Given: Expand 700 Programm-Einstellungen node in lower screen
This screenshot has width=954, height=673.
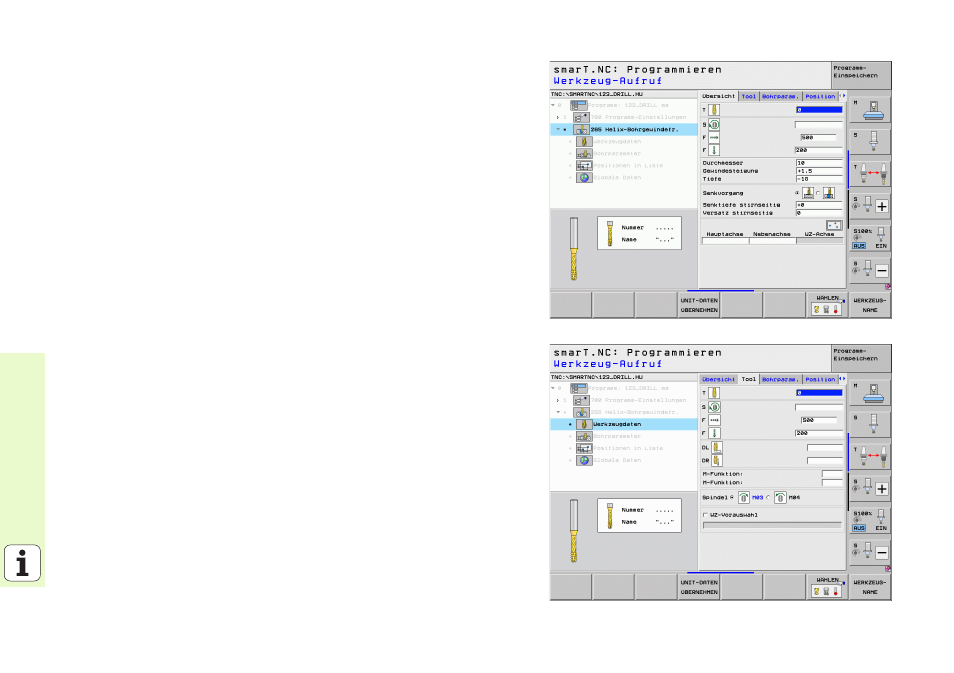Looking at the screenshot, I should [x=558, y=400].
